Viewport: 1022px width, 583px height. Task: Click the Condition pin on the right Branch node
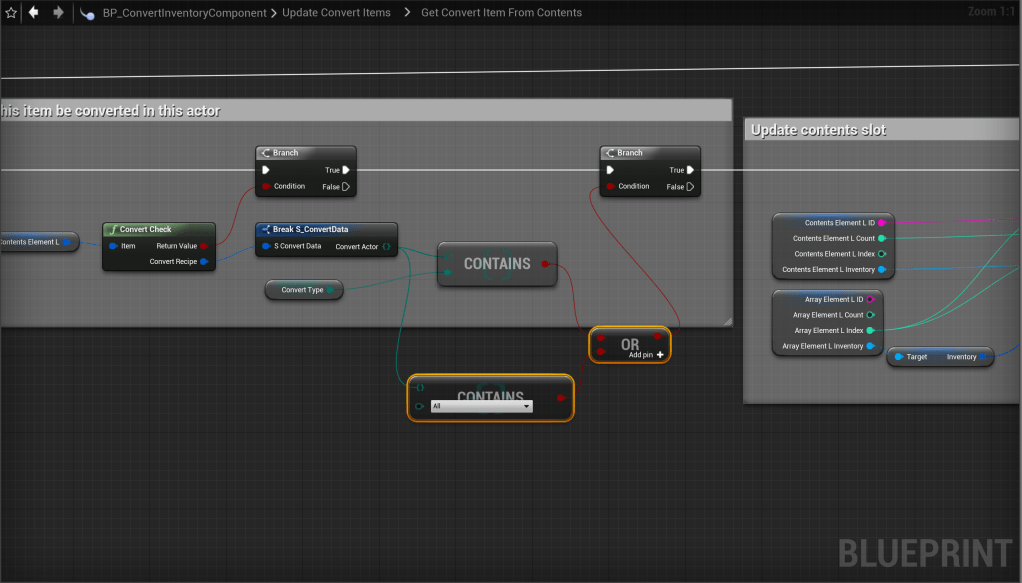coord(611,186)
